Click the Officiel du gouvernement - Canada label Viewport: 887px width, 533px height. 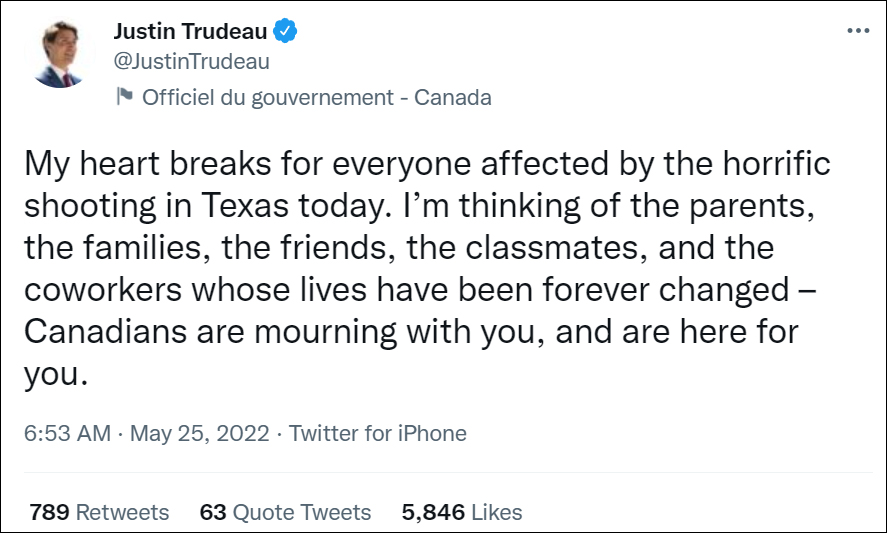click(x=316, y=98)
